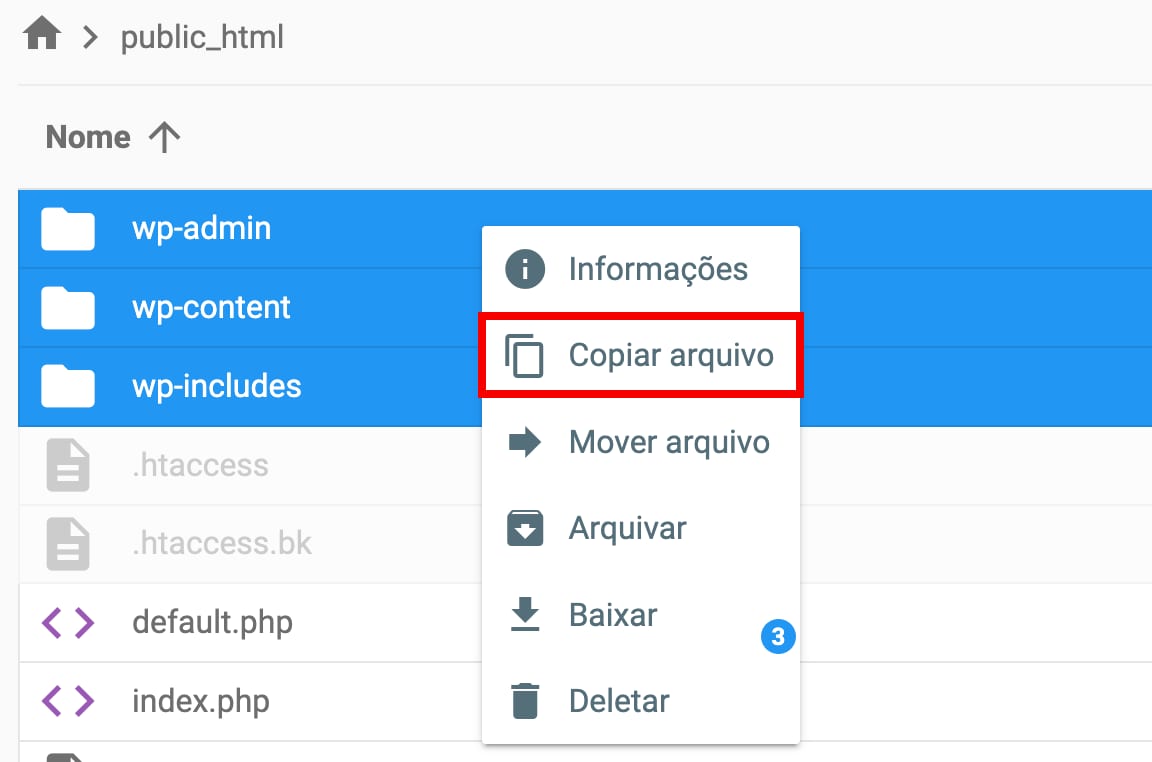Click the Arquivar archive box icon
The width and height of the screenshot is (1152, 762).
point(525,529)
